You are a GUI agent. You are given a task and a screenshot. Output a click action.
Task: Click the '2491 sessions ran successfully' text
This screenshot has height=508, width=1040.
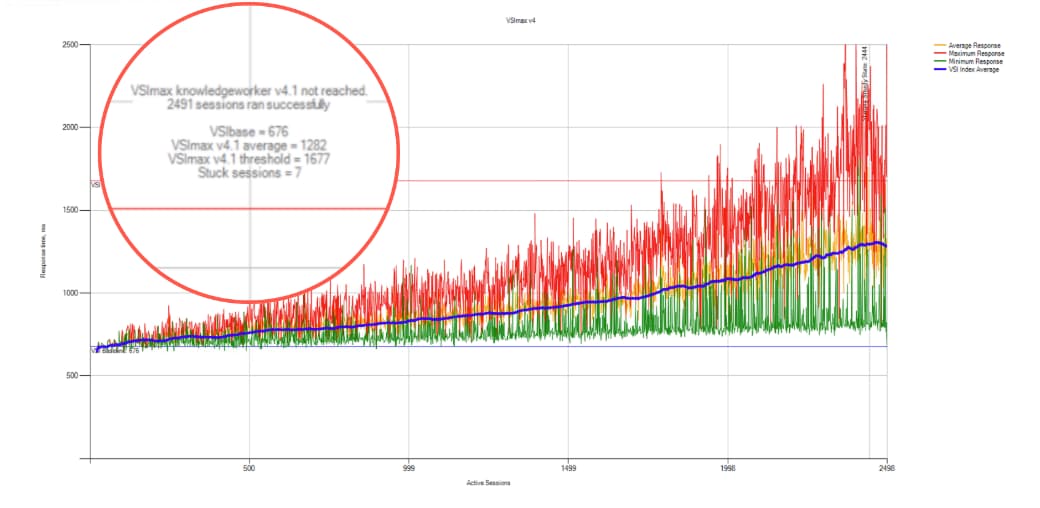pyautogui.click(x=248, y=105)
